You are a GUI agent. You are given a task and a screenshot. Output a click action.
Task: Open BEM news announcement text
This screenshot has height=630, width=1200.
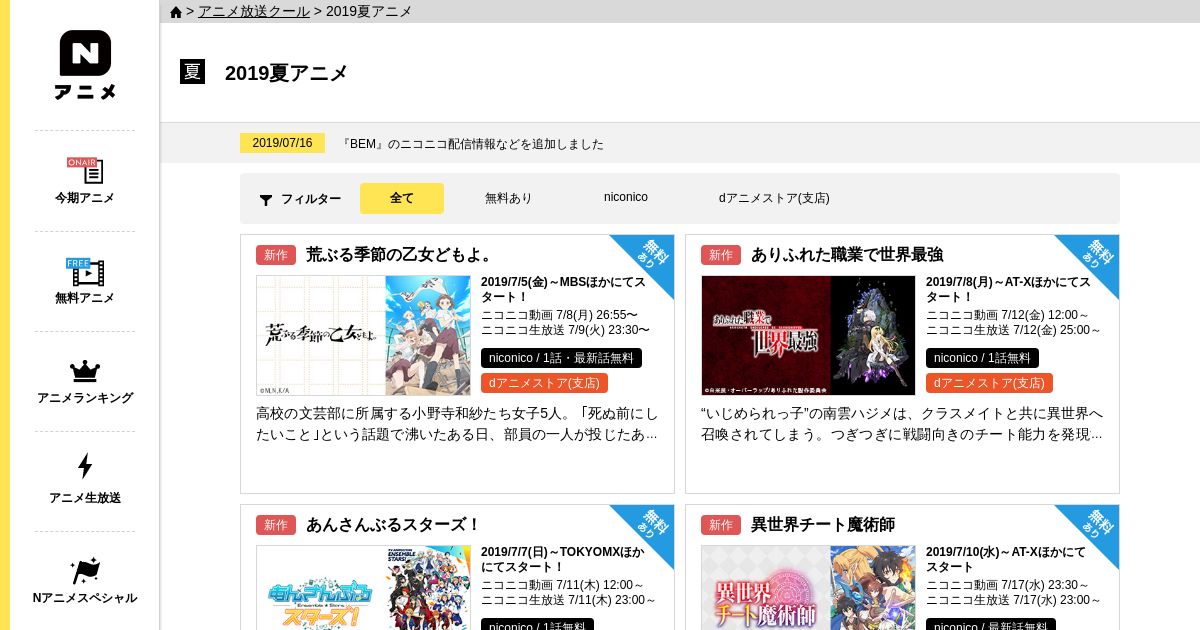tap(473, 144)
